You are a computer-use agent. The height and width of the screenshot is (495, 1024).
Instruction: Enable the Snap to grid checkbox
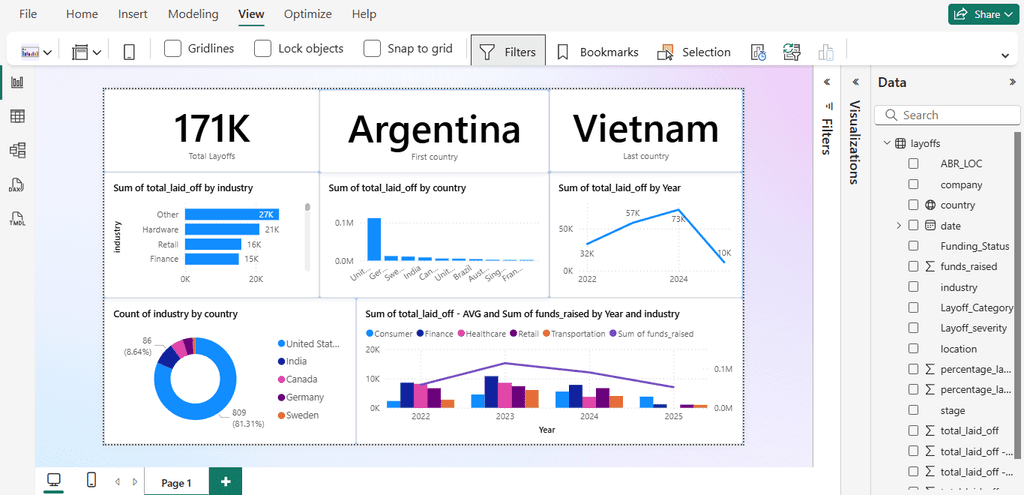point(372,49)
